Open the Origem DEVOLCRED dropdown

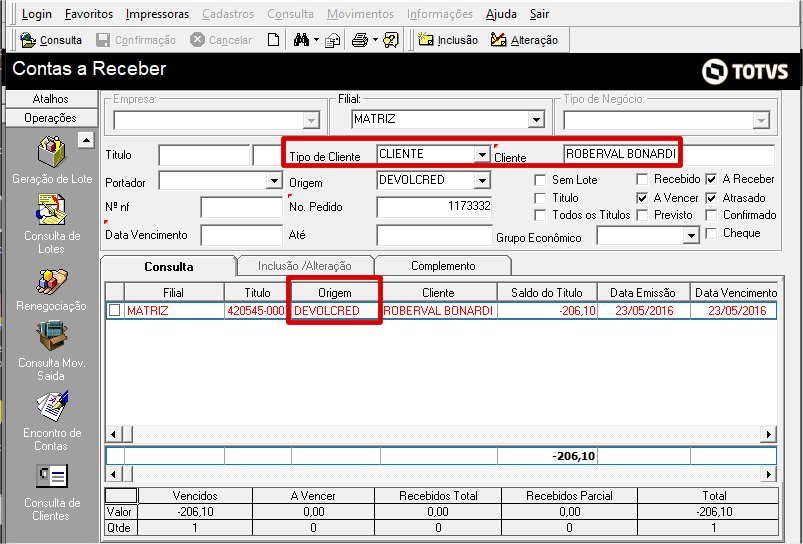pos(481,180)
